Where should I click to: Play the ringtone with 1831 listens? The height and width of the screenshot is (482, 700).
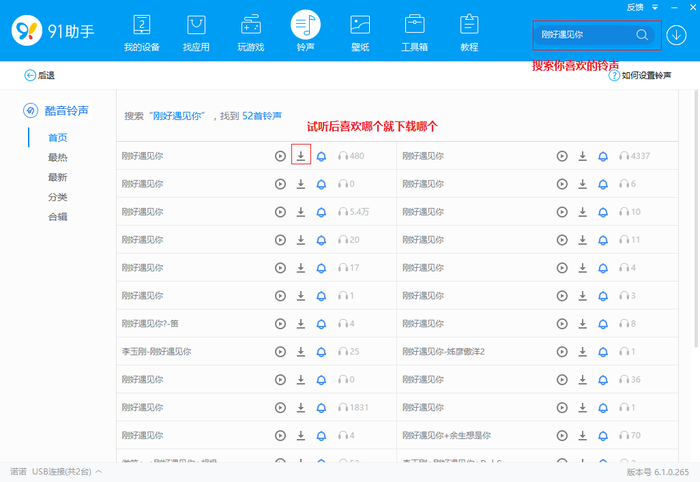(x=280, y=407)
